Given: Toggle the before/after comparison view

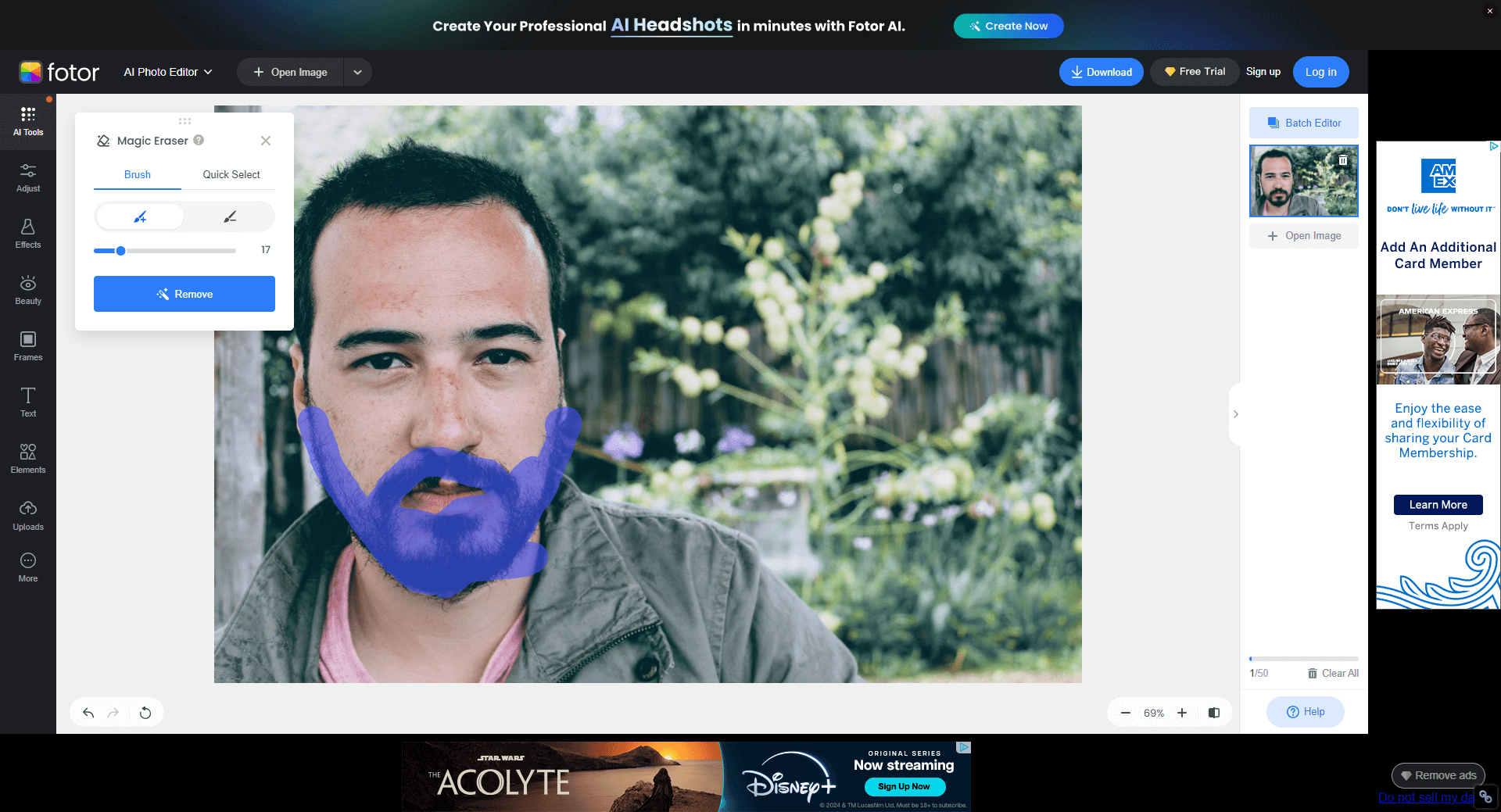Looking at the screenshot, I should pos(1213,712).
